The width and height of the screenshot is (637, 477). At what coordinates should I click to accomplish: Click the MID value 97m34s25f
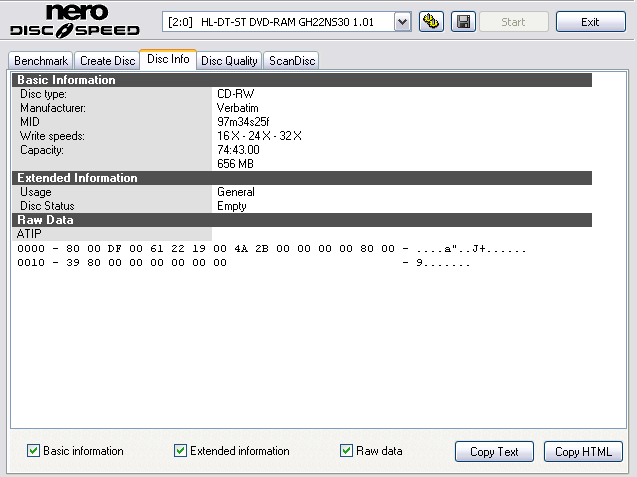click(x=243, y=122)
